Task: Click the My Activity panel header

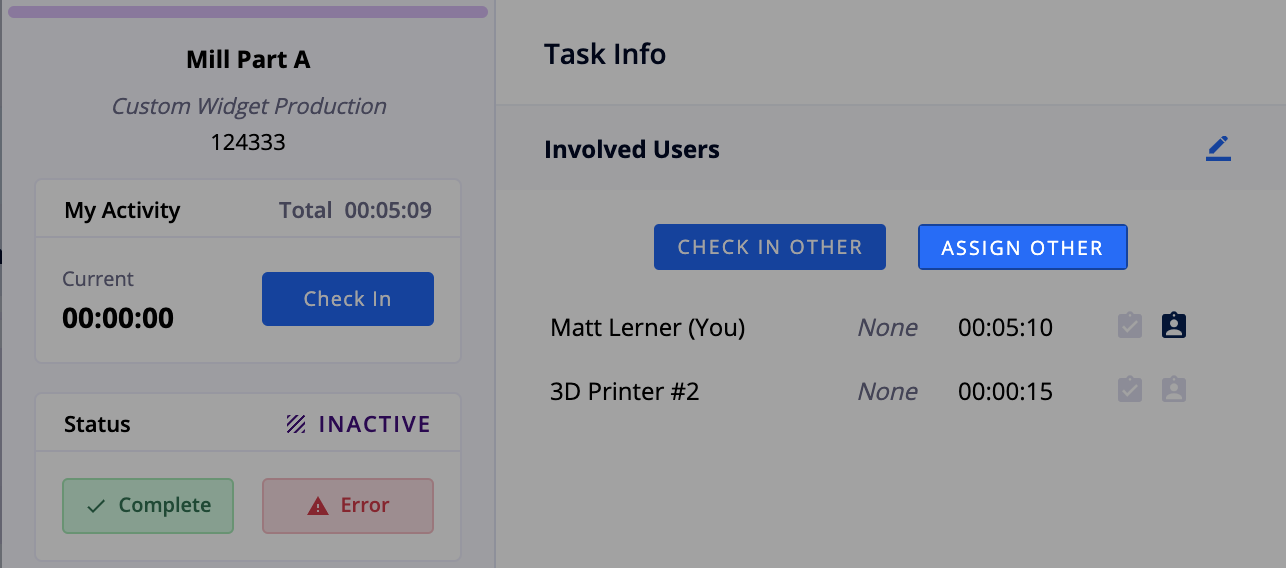Action: [248, 210]
